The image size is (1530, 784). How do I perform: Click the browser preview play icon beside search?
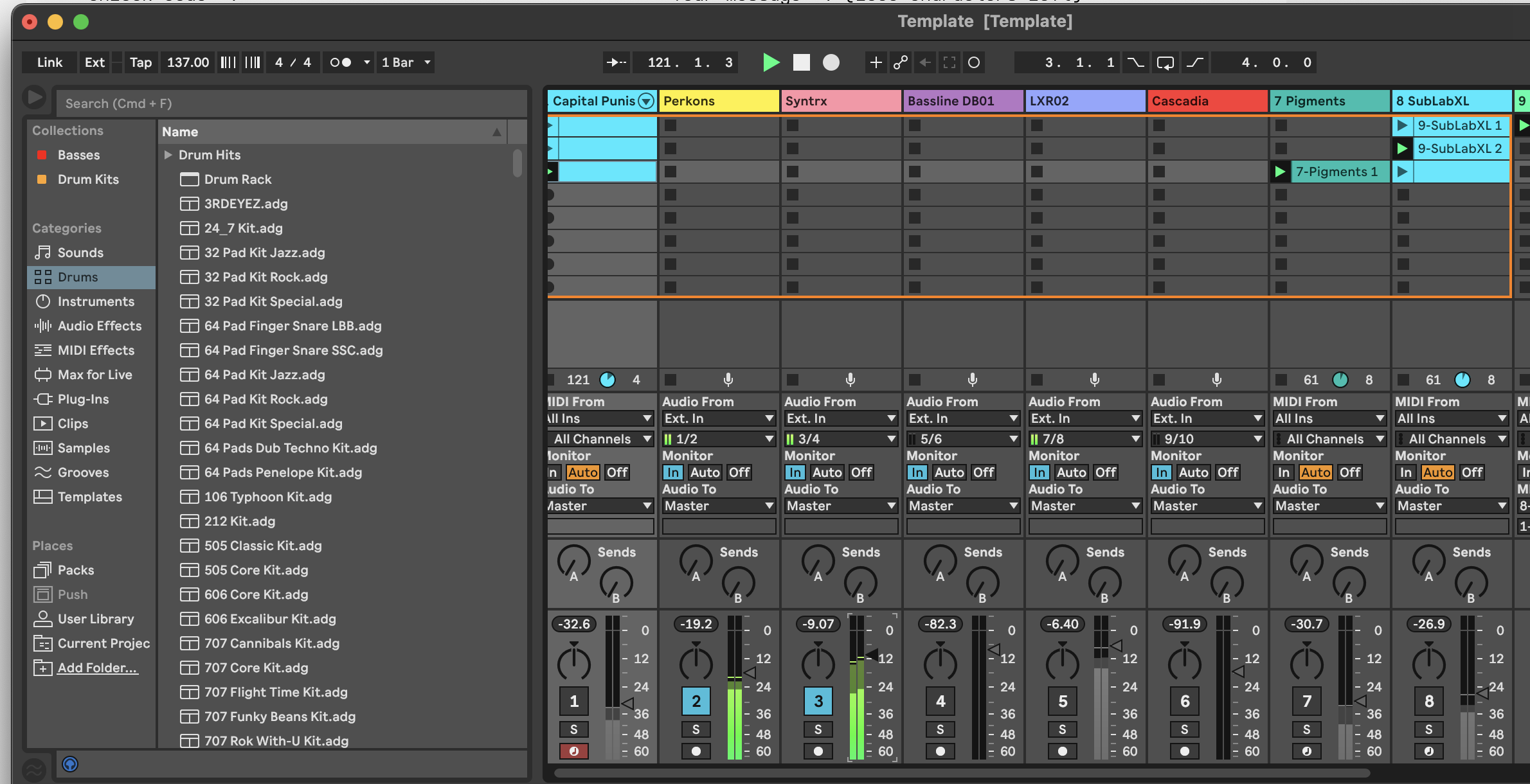click(x=35, y=98)
